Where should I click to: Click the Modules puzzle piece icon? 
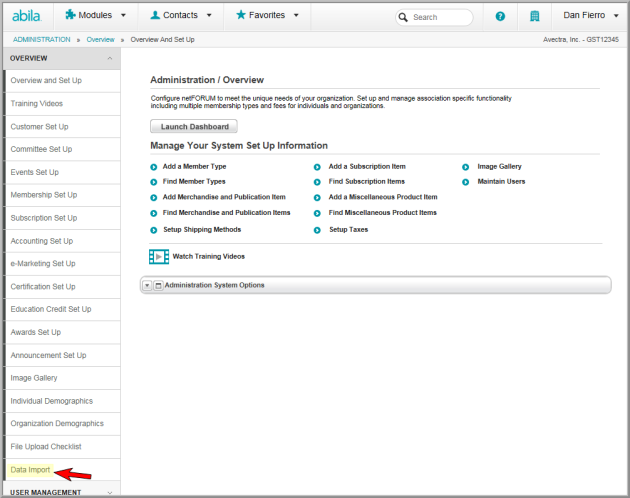(x=70, y=15)
